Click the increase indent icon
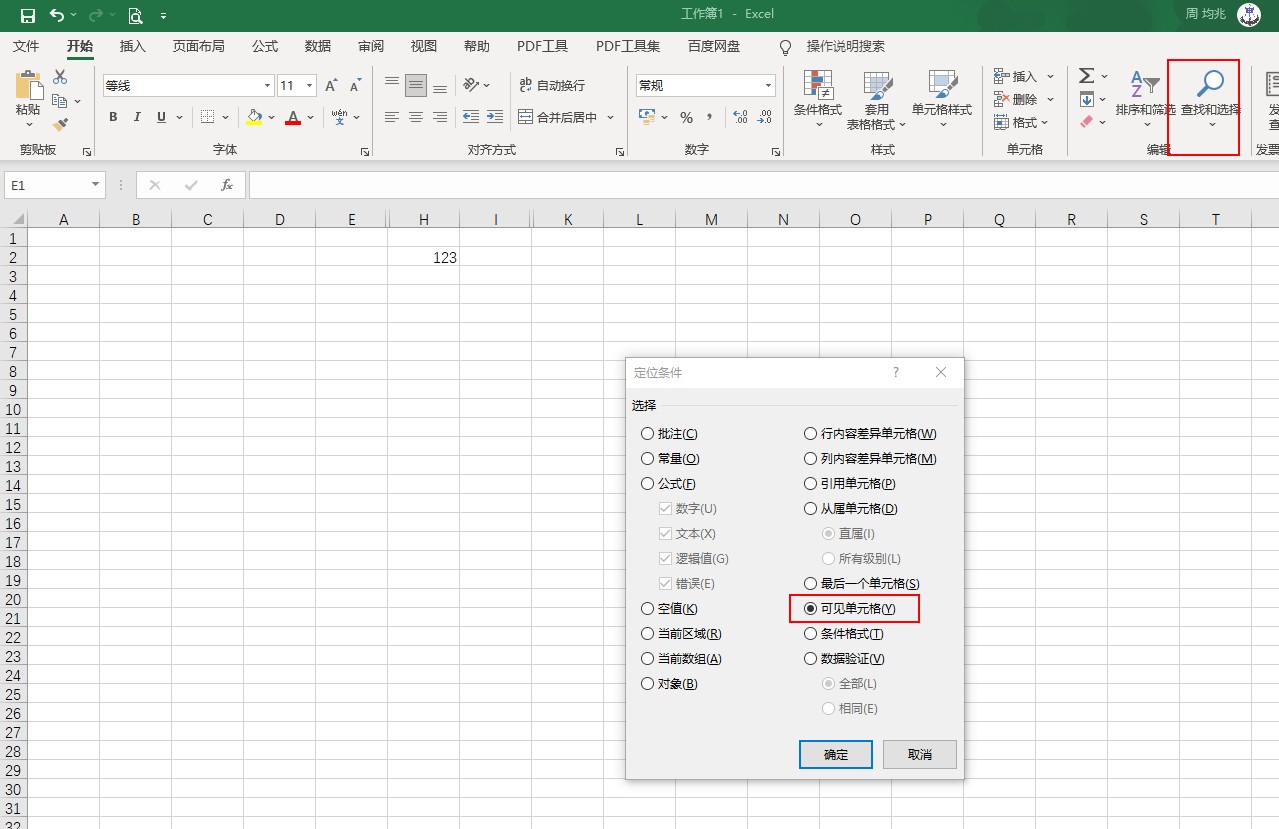 (x=495, y=117)
